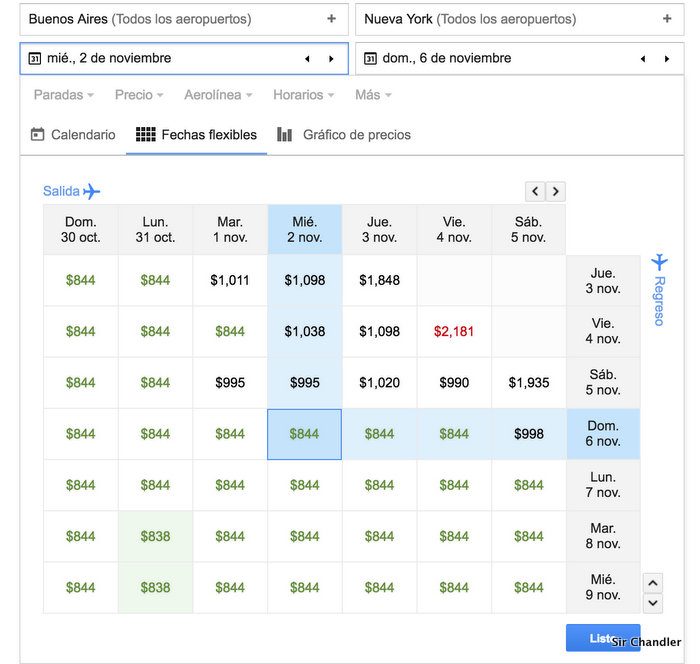Screen dimensions: 700x664
Task: Select the Mié. 2 nov. departure column header
Action: coord(305,230)
